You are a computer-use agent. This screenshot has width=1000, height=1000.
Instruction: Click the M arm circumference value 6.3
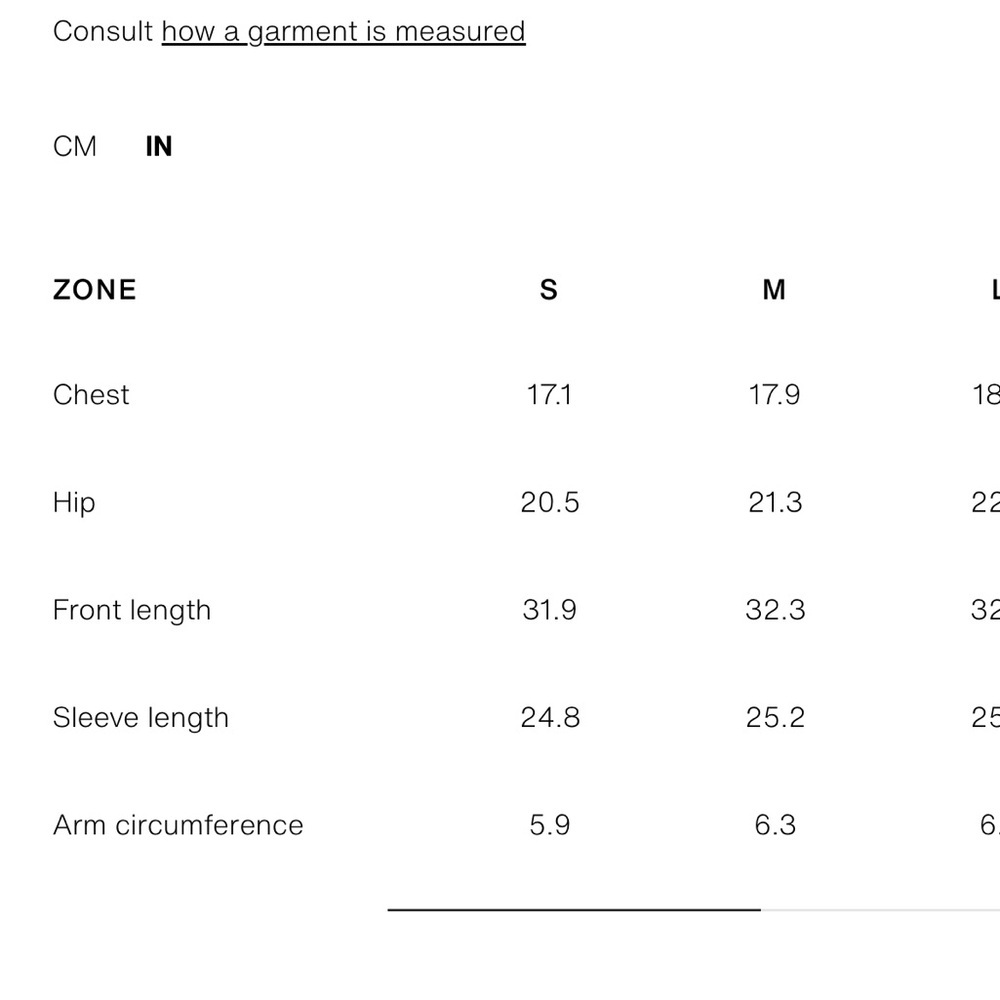pos(775,826)
